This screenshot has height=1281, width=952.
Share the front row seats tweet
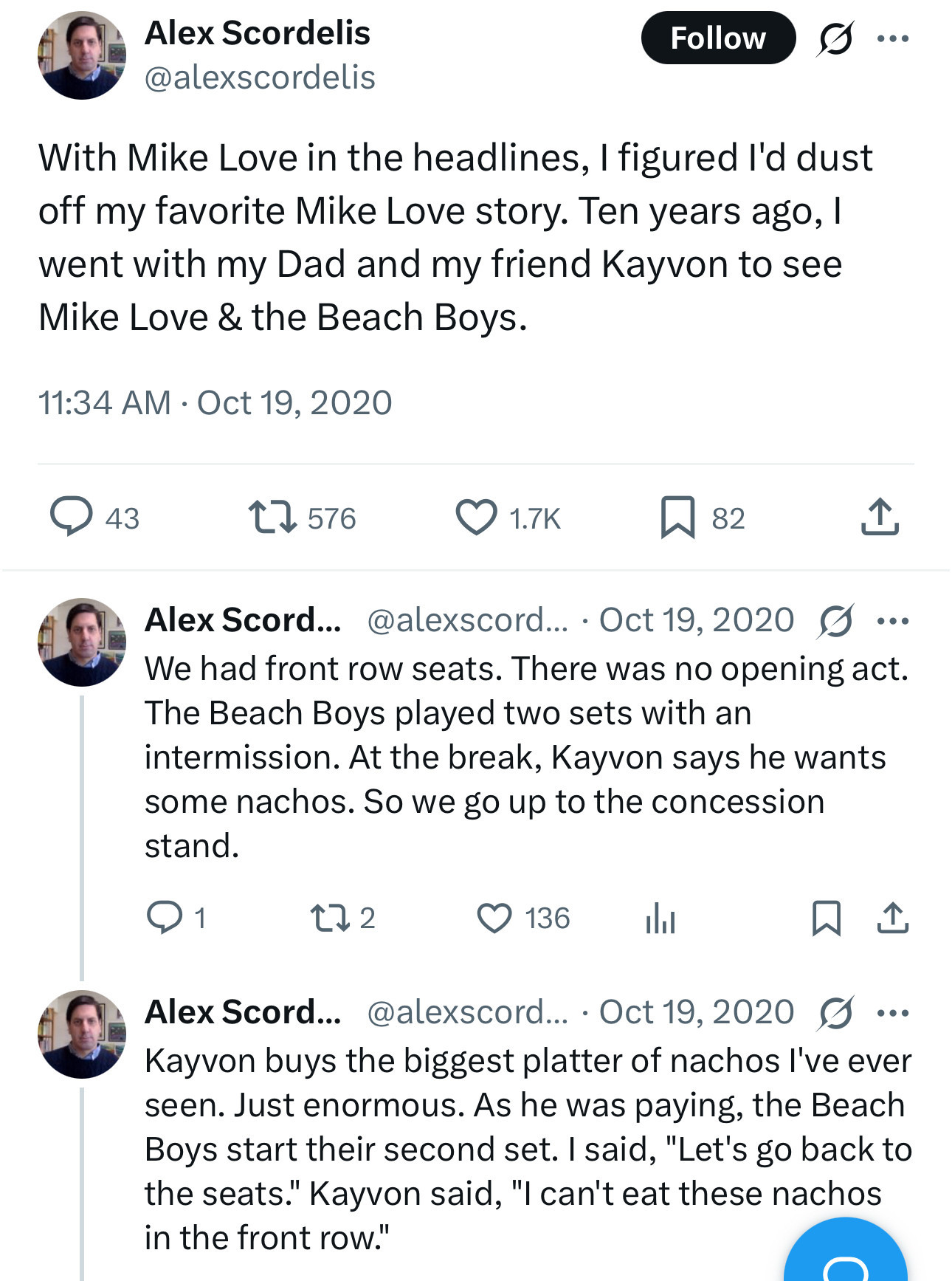[893, 918]
